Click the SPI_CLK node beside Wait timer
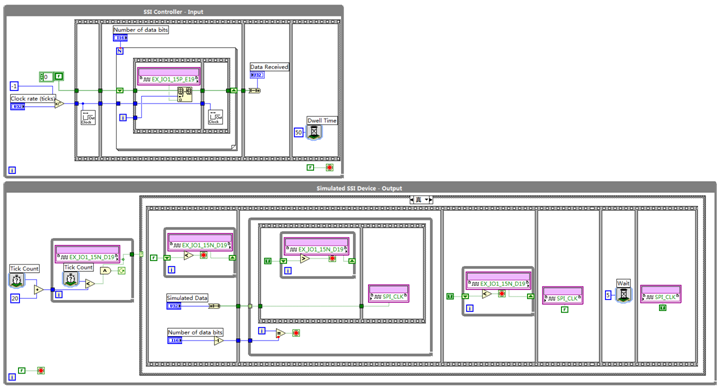Screen dimensions: 721x390 [x=661, y=293]
